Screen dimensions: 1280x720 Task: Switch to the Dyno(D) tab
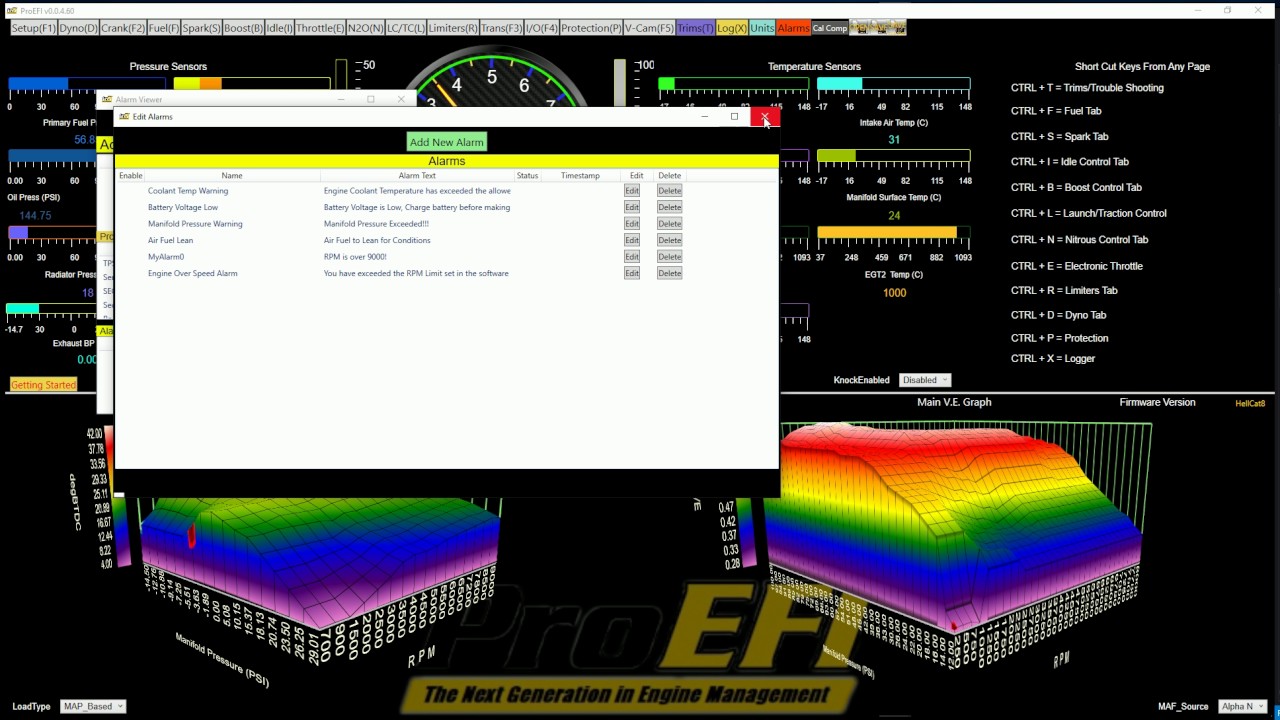(78, 28)
